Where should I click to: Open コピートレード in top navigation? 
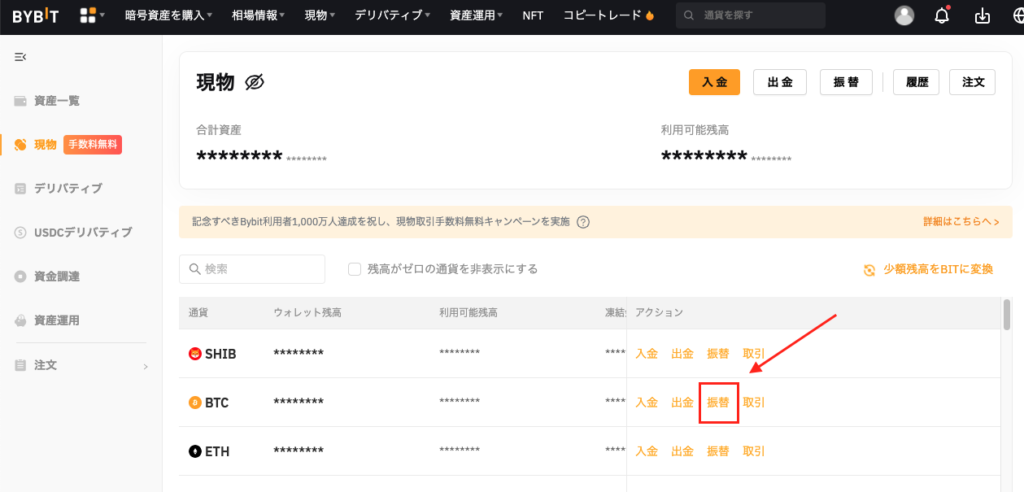(x=602, y=16)
